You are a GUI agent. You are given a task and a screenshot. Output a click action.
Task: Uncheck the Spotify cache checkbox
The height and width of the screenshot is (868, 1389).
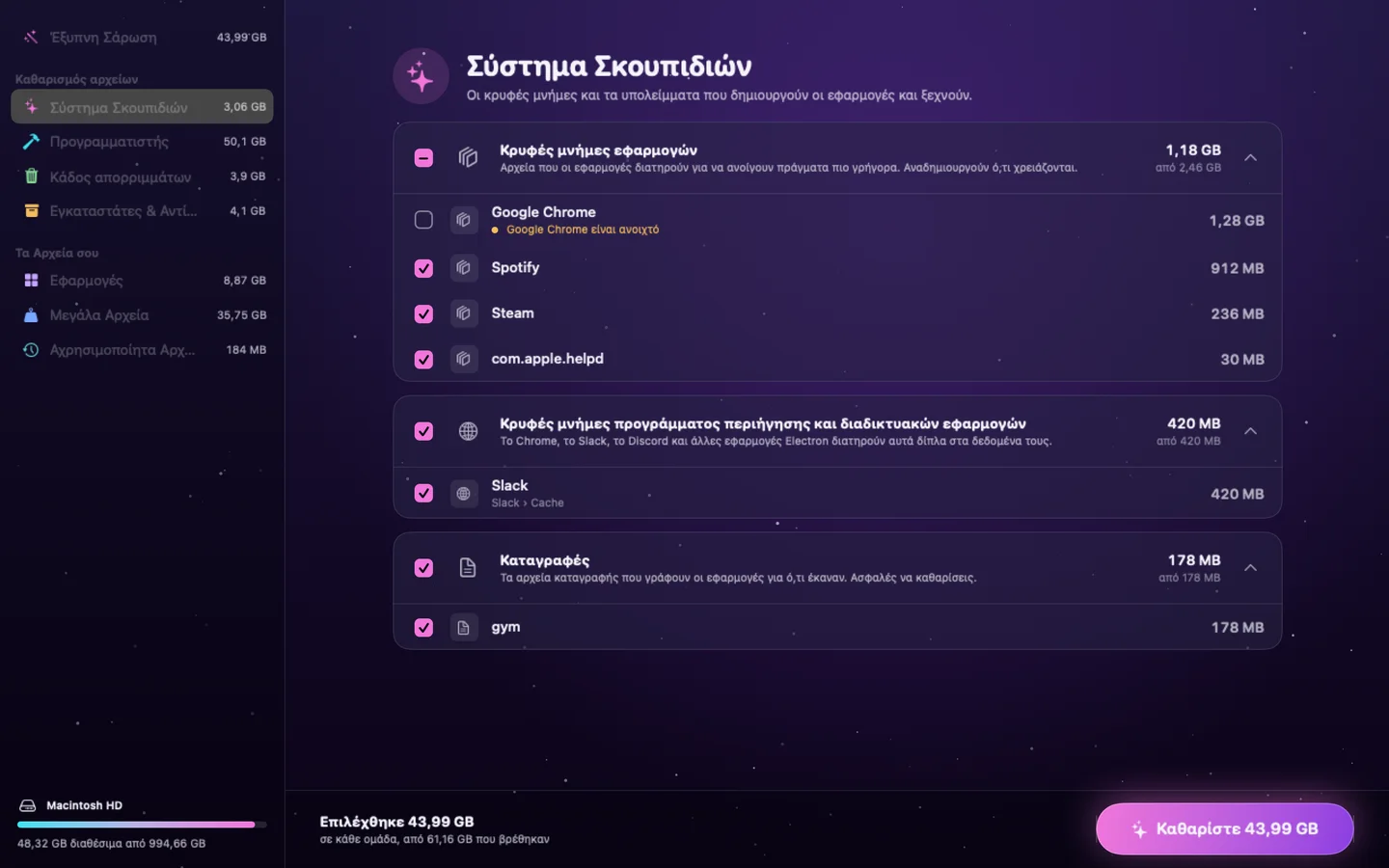423,268
